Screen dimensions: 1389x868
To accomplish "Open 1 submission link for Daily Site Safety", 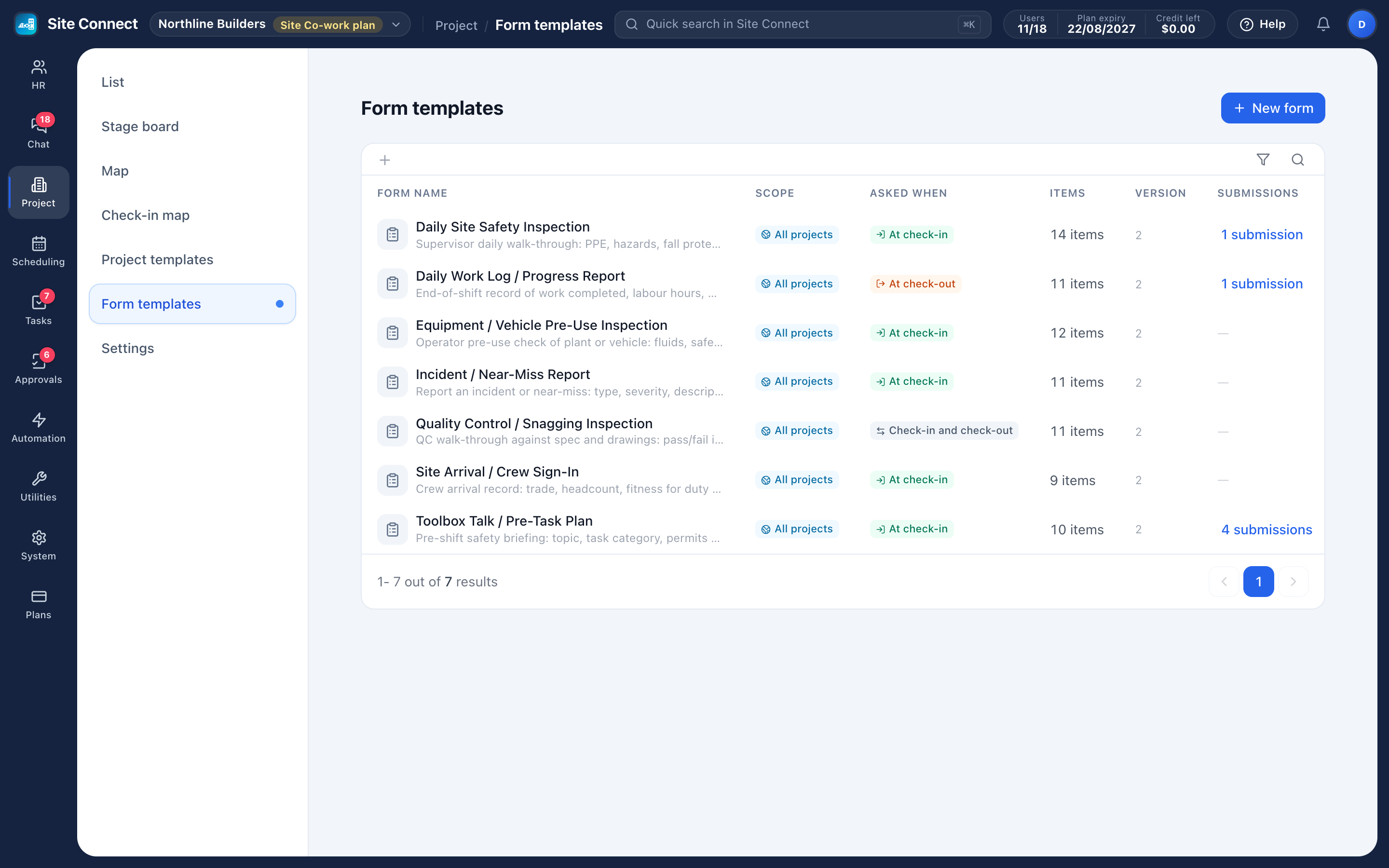I will click(x=1262, y=234).
